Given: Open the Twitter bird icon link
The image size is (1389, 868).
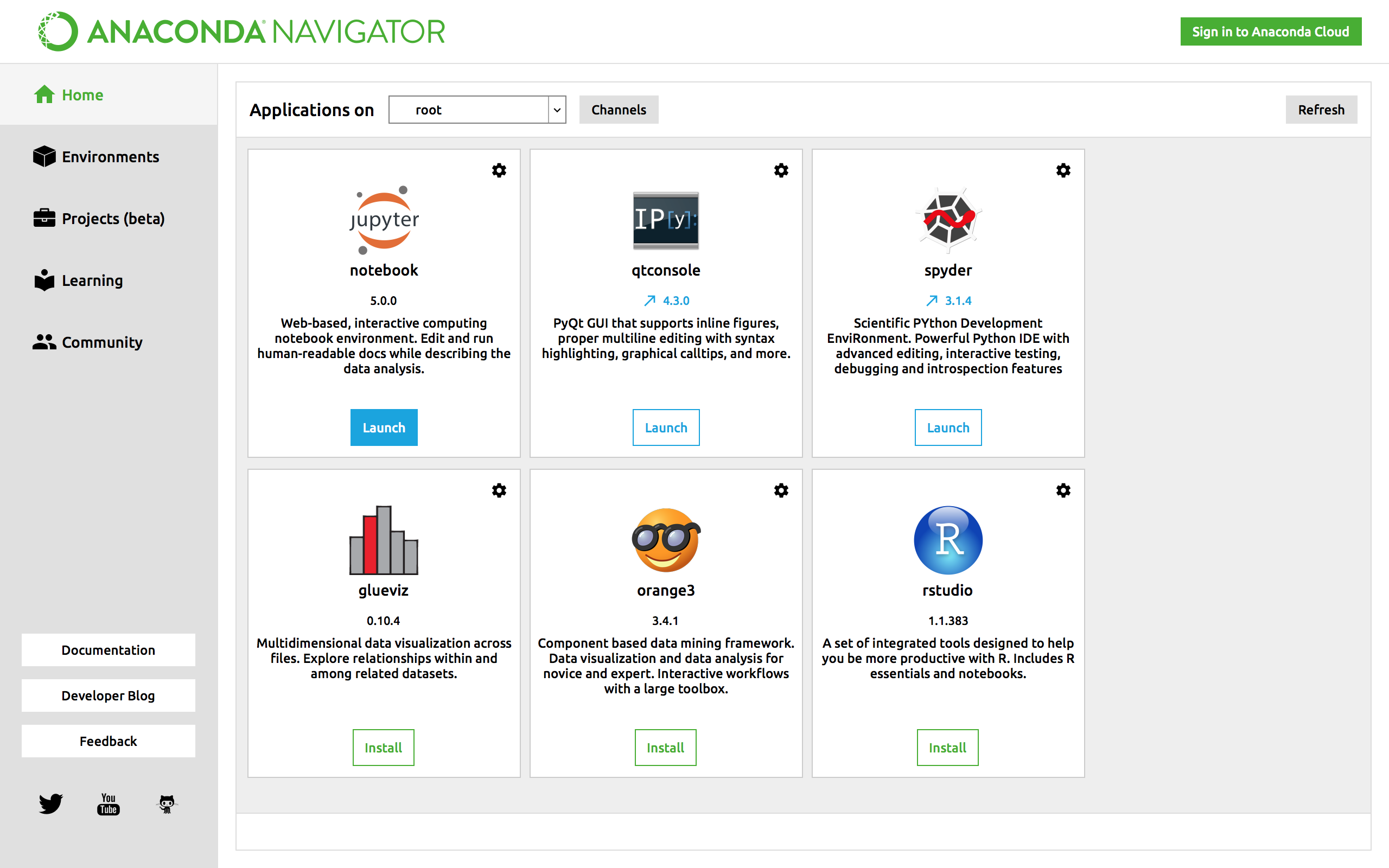Looking at the screenshot, I should 50,803.
